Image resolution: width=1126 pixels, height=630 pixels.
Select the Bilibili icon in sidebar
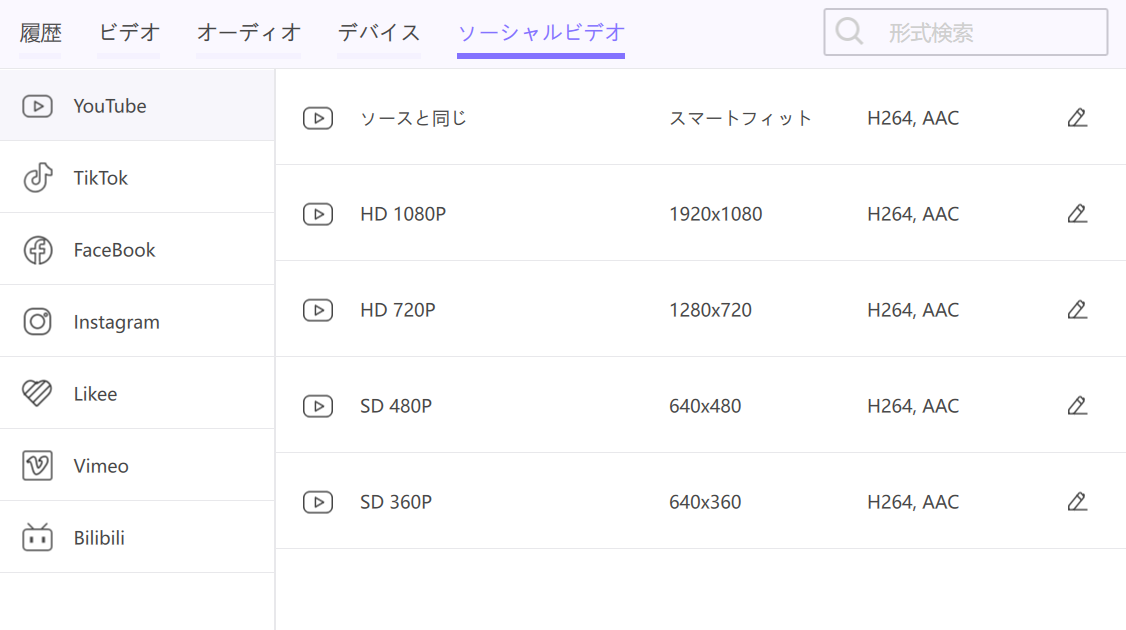(37, 538)
